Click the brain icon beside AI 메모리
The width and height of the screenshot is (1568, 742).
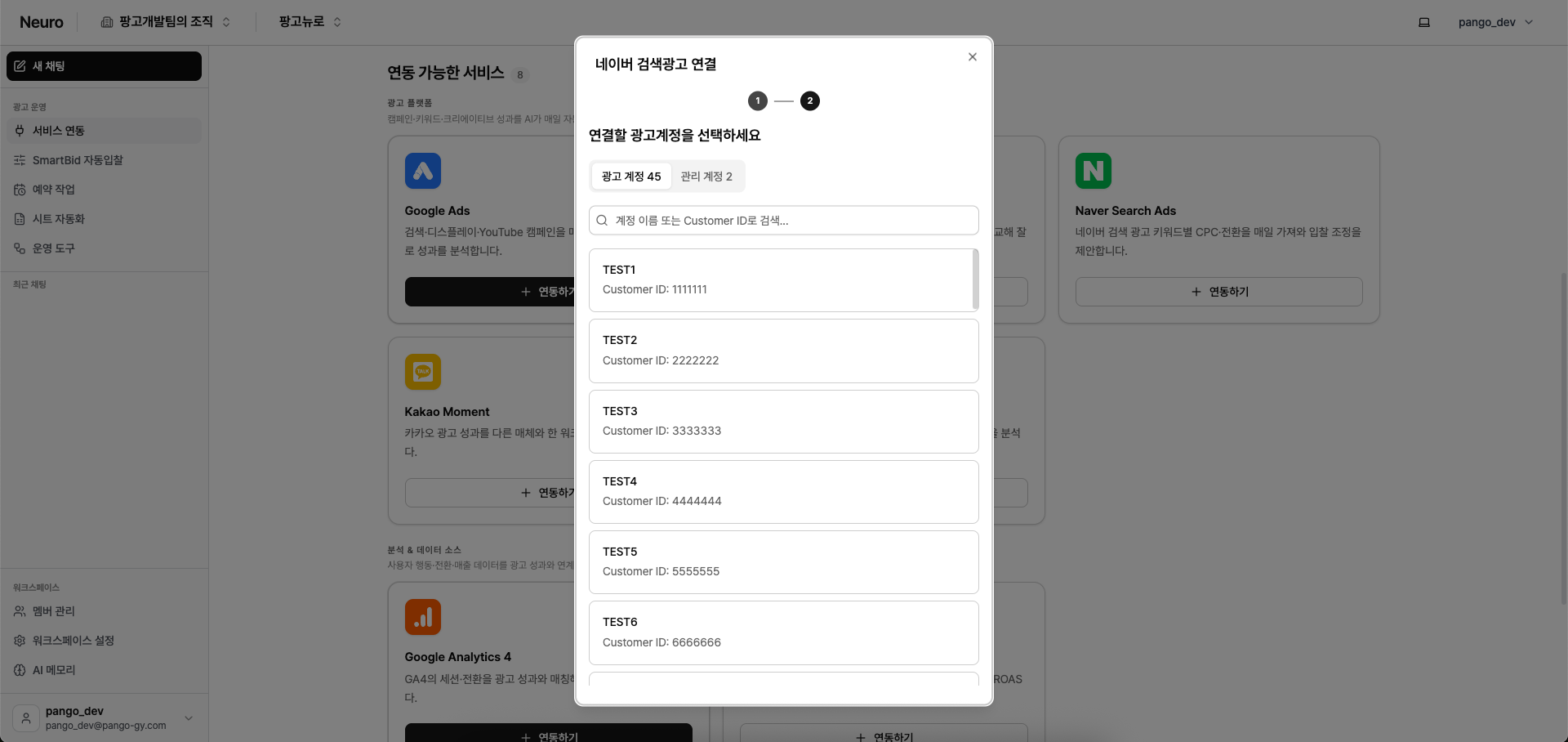(x=20, y=670)
